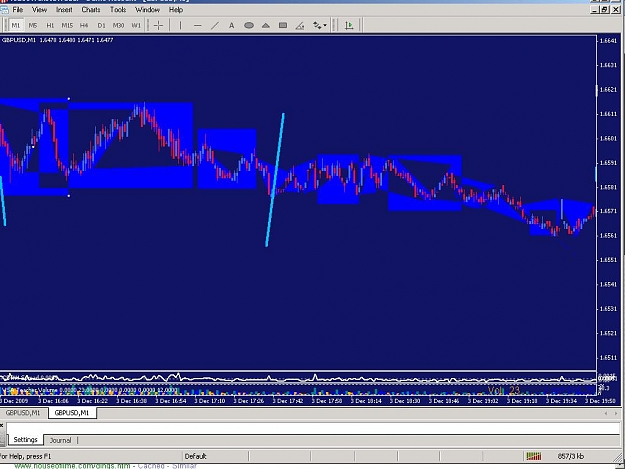Click the 1.6511 price scale label
The width and height of the screenshot is (625, 469).
coord(608,357)
